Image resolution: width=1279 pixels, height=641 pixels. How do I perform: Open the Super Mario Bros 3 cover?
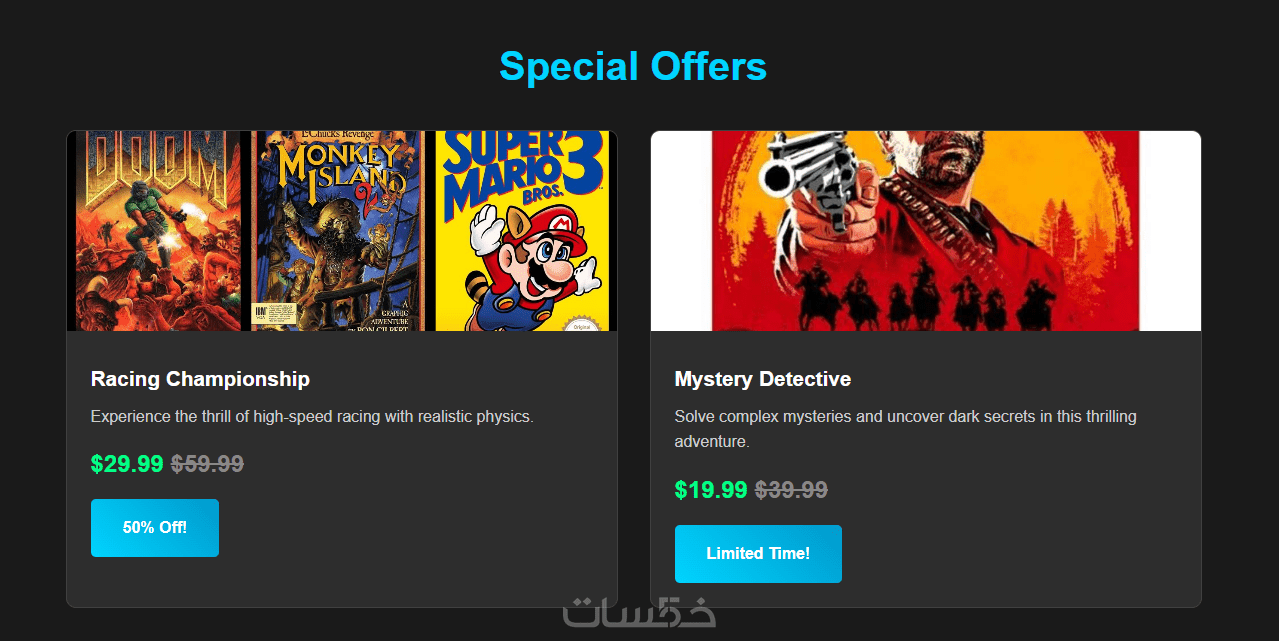tap(522, 230)
